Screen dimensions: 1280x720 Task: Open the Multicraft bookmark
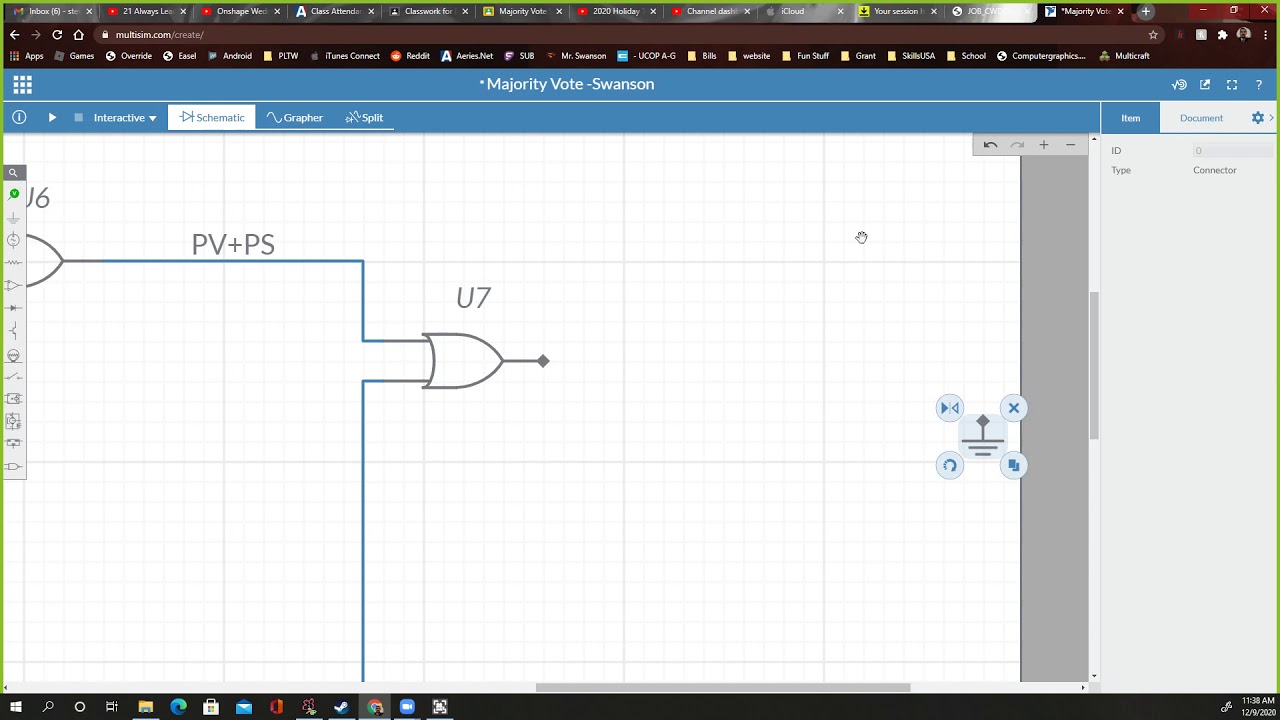coord(1124,56)
